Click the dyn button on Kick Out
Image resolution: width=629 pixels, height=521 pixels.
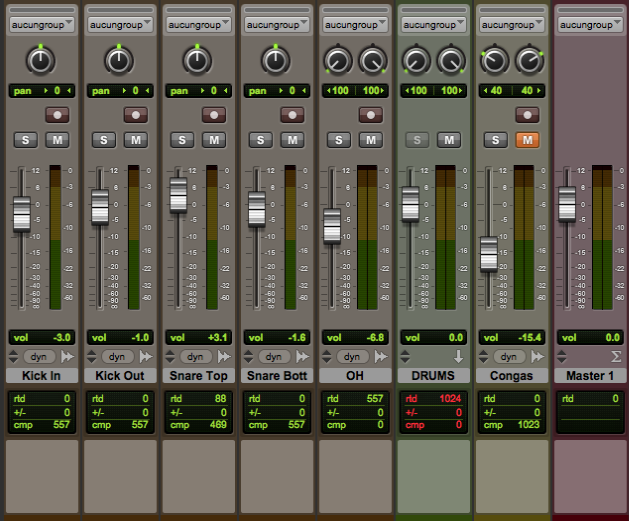(117, 356)
